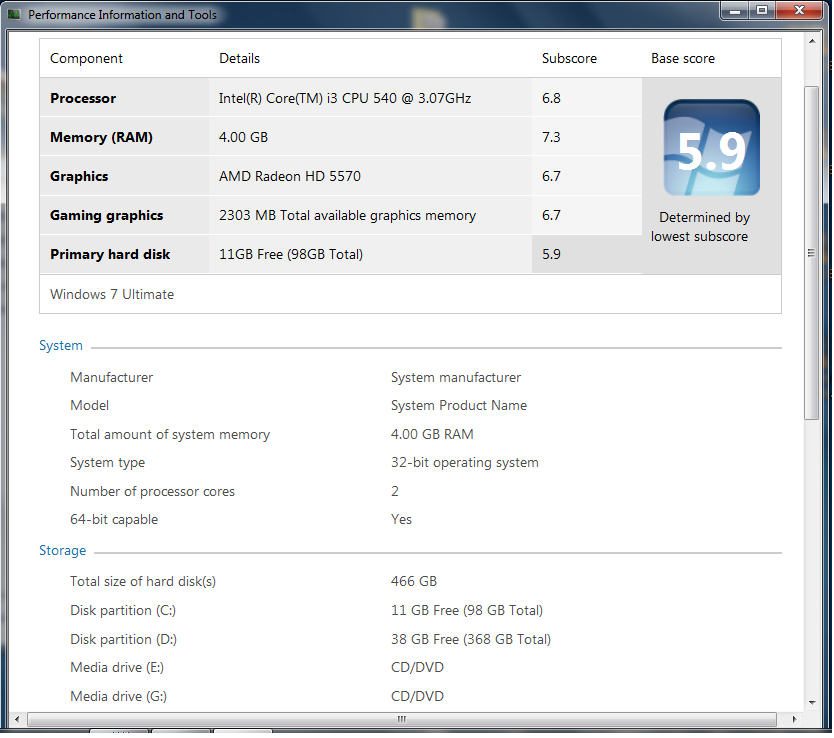Click 2303 MB Total available graphics memory
Image resolution: width=834 pixels, height=738 pixels.
point(347,215)
